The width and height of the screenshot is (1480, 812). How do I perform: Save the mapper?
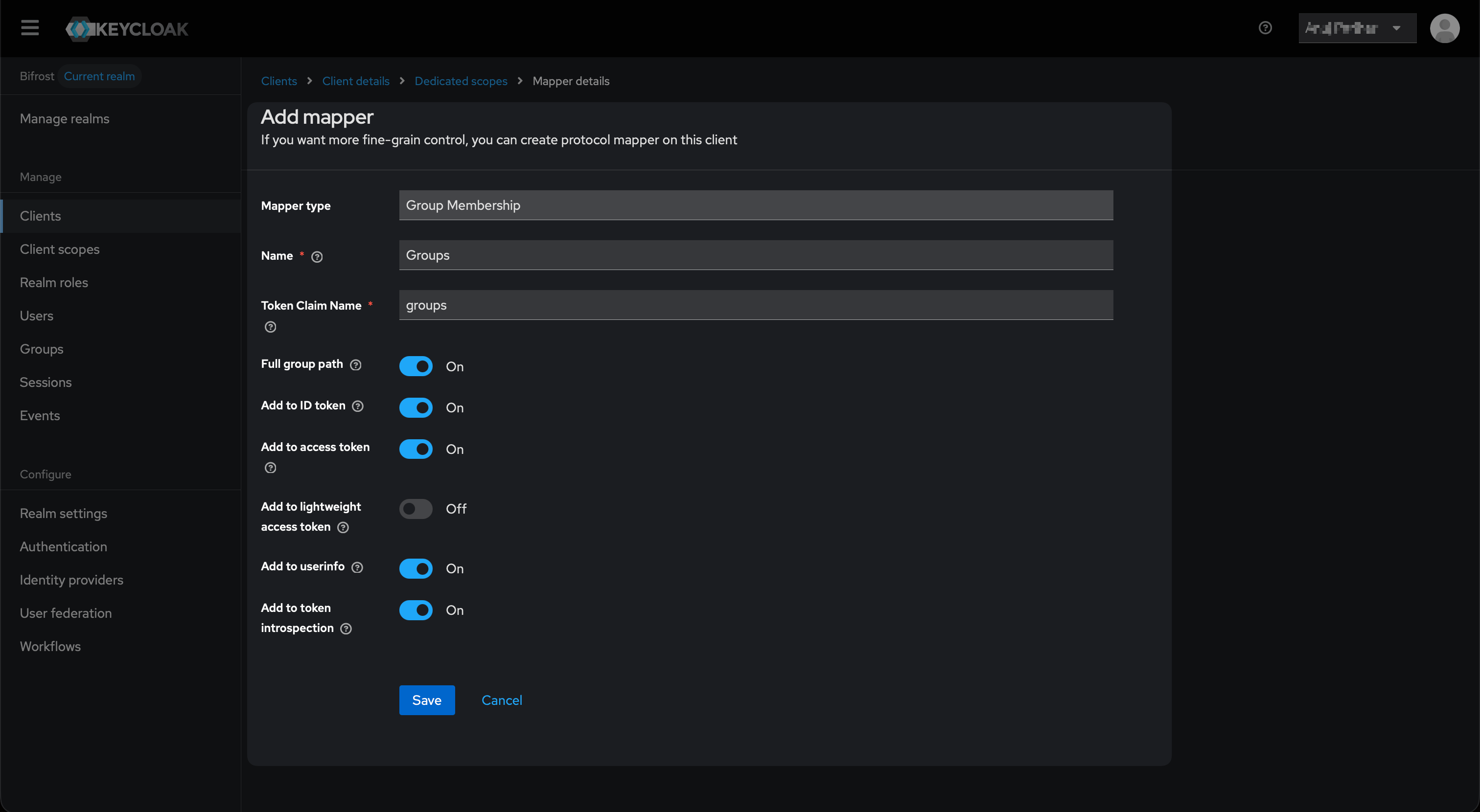(x=427, y=699)
